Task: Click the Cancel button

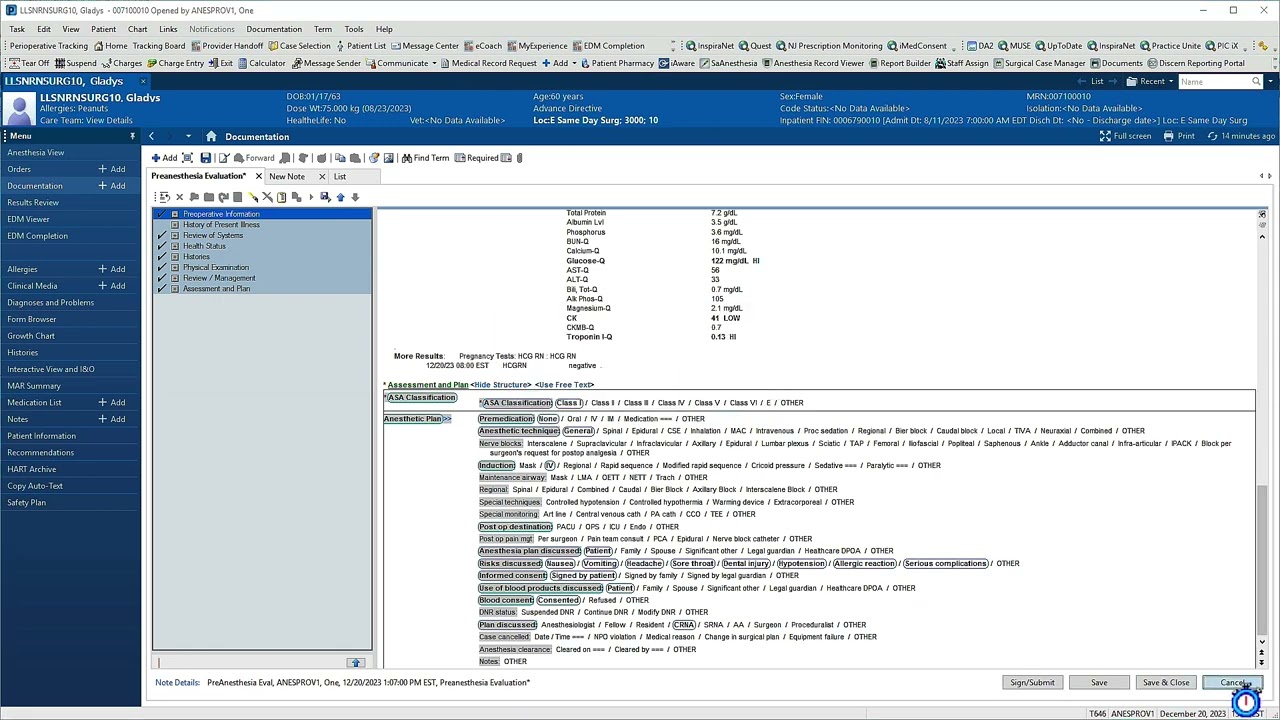Action: [1232, 683]
